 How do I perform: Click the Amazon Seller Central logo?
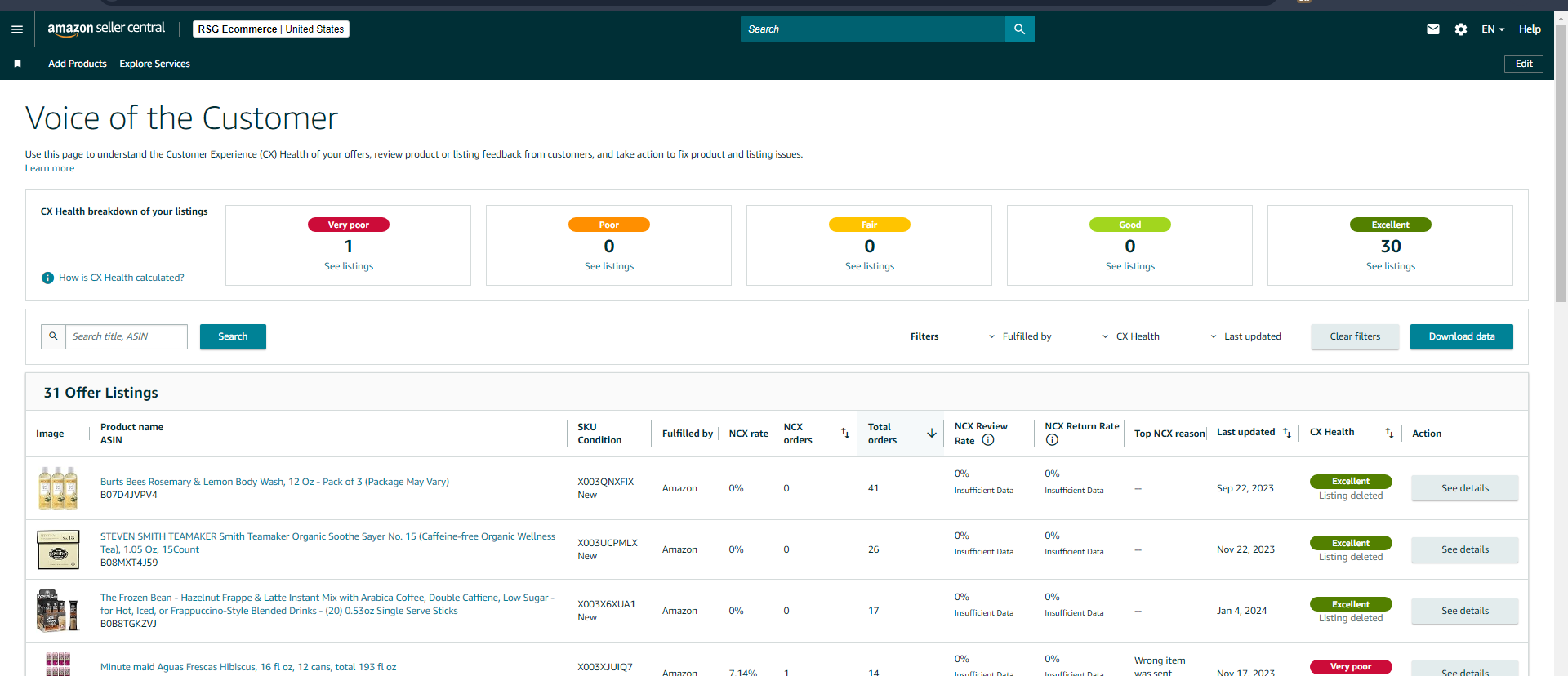coord(106,29)
